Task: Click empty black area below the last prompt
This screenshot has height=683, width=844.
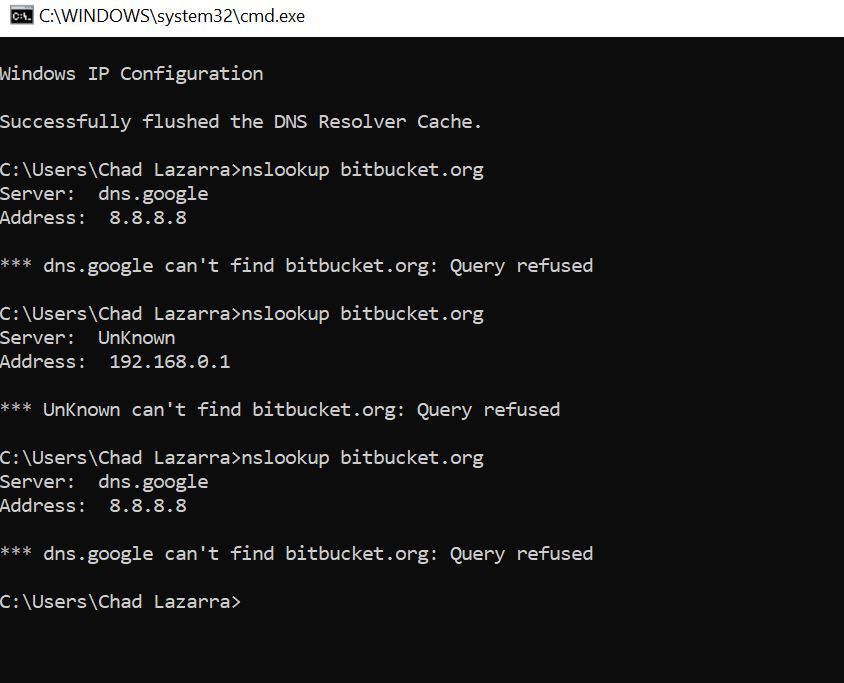Action: (422, 649)
